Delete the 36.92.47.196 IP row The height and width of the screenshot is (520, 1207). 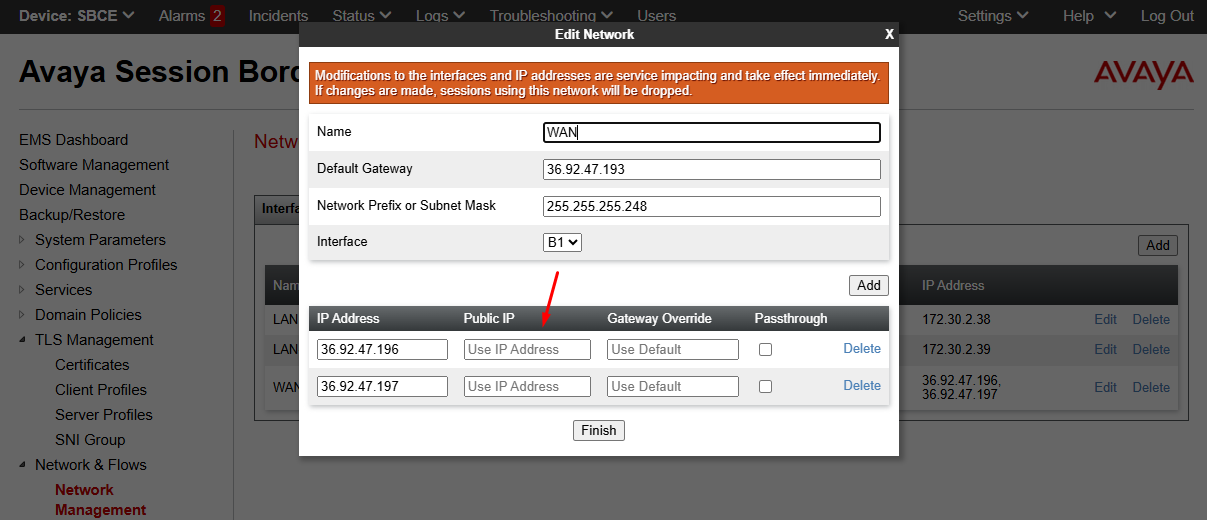click(861, 349)
